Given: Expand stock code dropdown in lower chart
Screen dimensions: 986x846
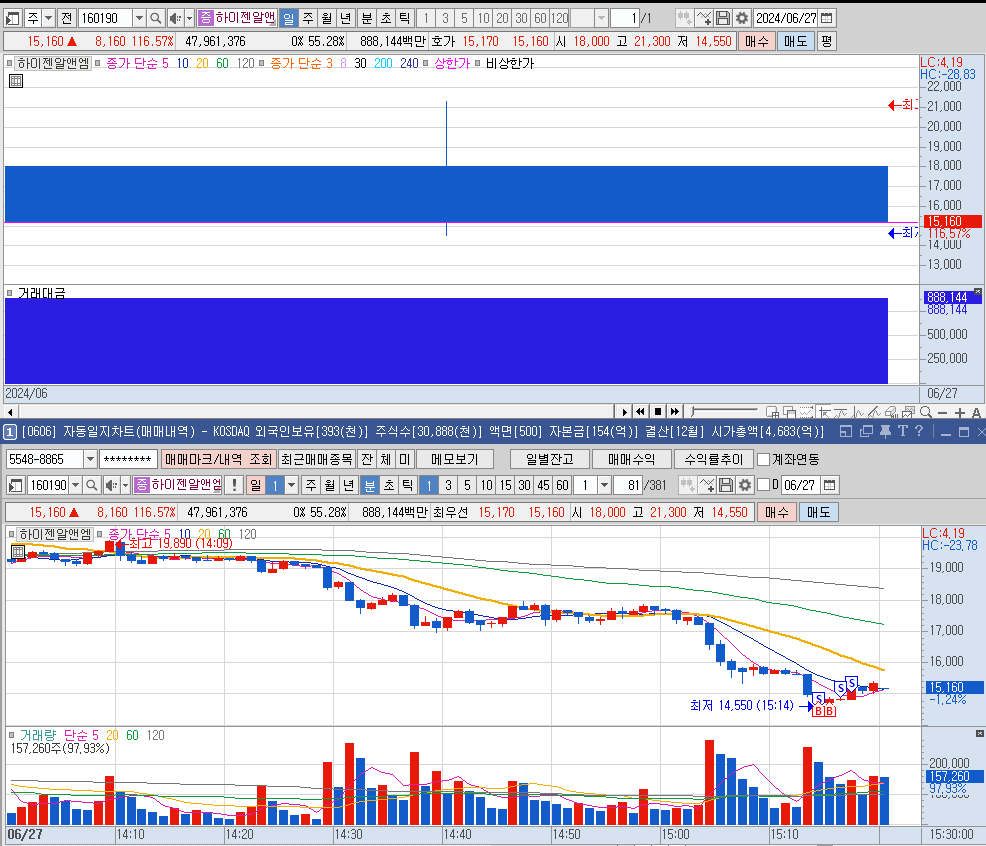Looking at the screenshot, I should pyautogui.click(x=75, y=485).
